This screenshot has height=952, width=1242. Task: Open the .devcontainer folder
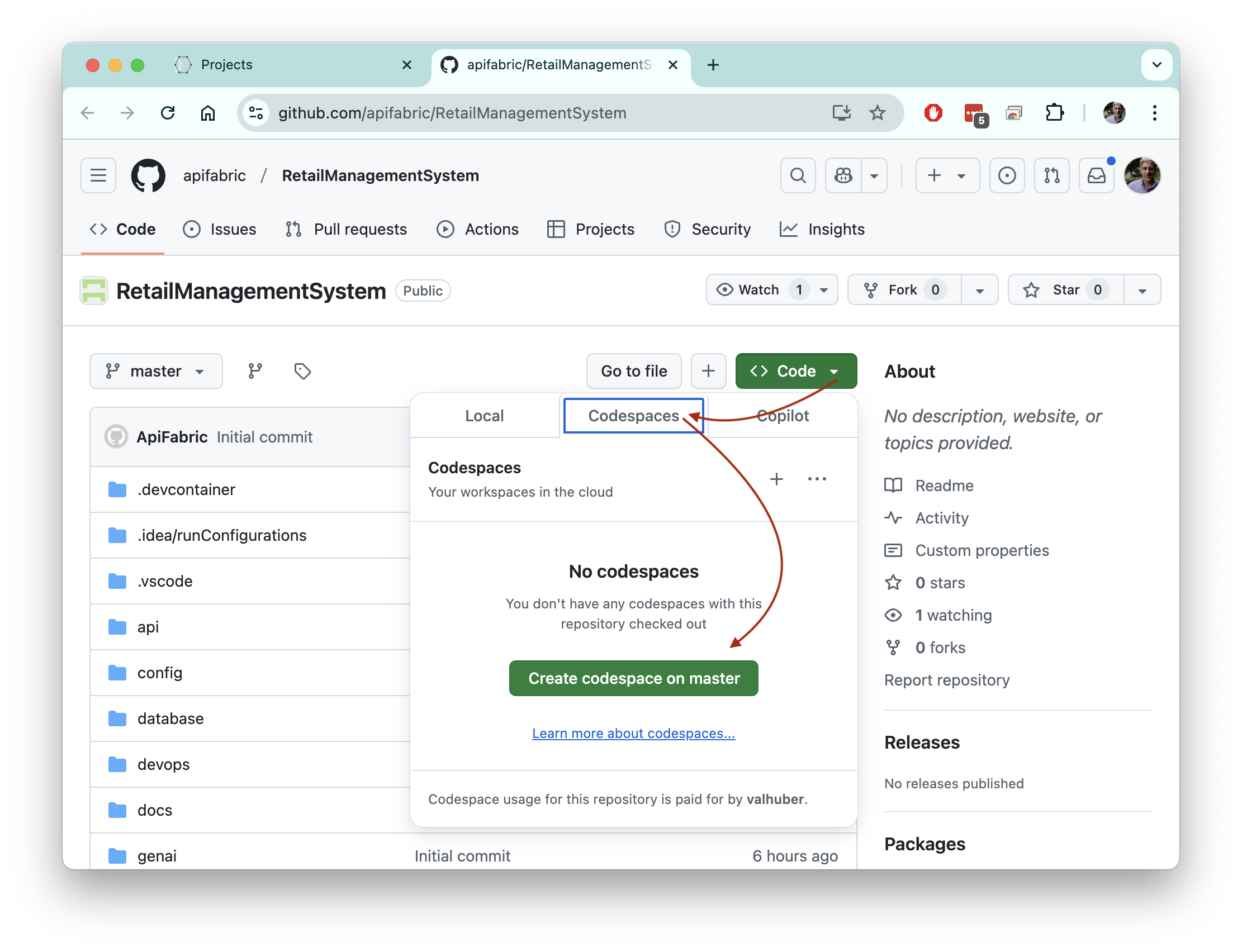[x=186, y=489]
